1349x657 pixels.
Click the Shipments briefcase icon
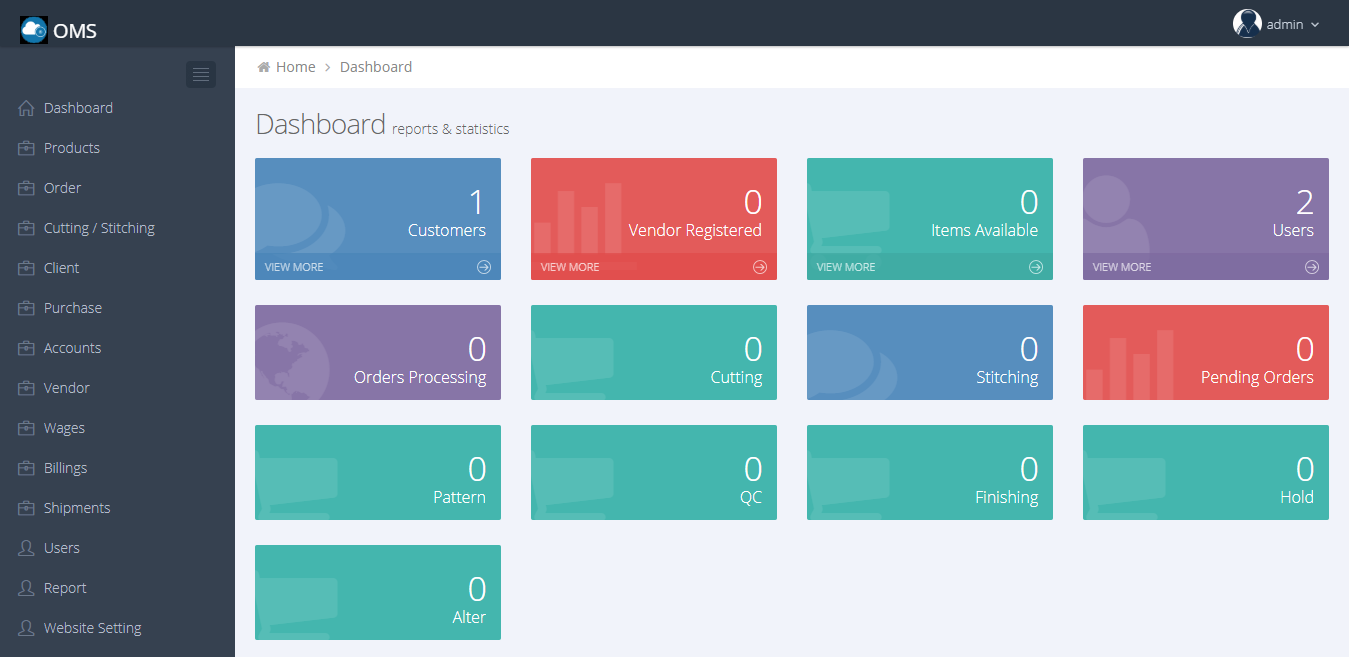pos(26,508)
